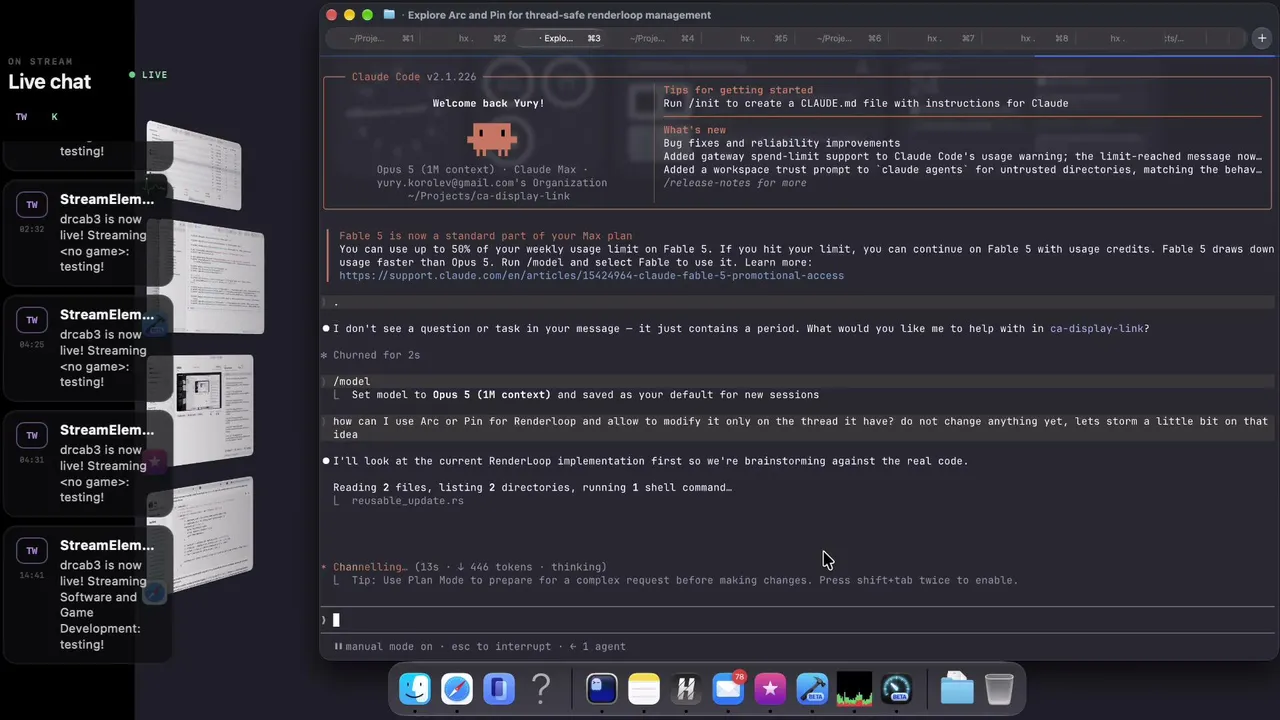
Task: Click the folder icon in the terminal title bar
Action: coord(389,15)
